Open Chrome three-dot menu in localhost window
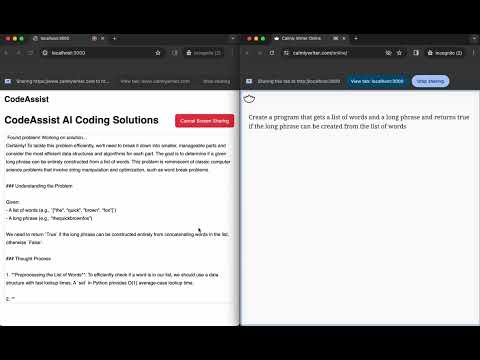Image resolution: width=480 pixels, height=360 pixels. [x=232, y=53]
